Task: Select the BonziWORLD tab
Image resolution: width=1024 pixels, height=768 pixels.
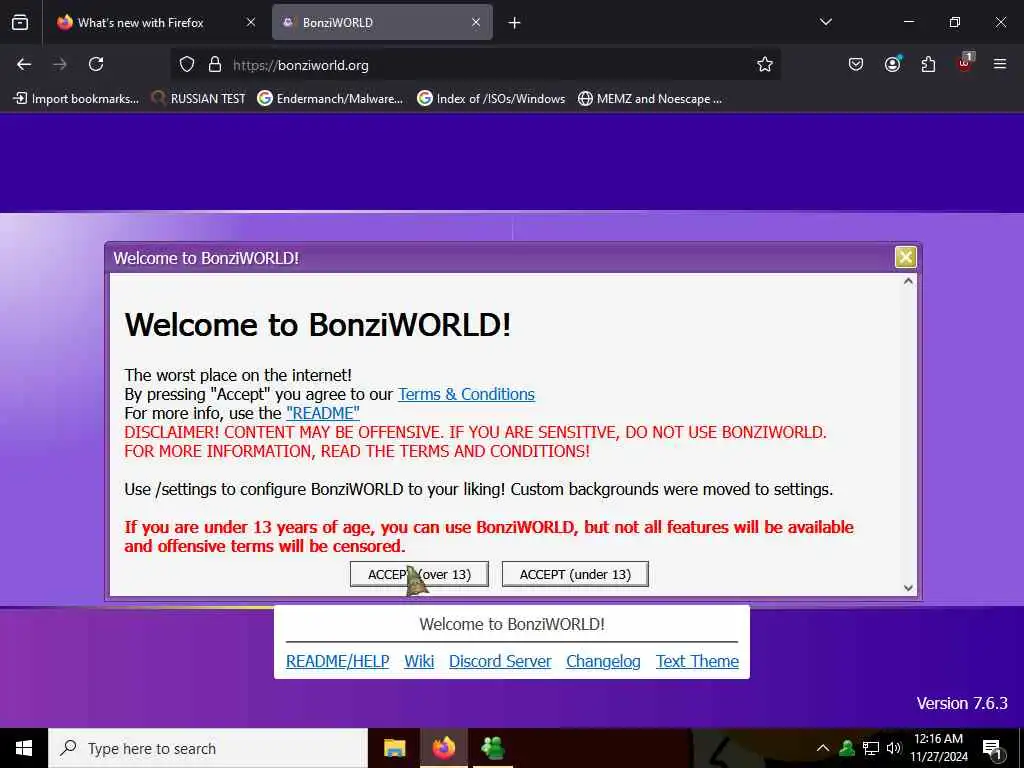Action: [382, 23]
